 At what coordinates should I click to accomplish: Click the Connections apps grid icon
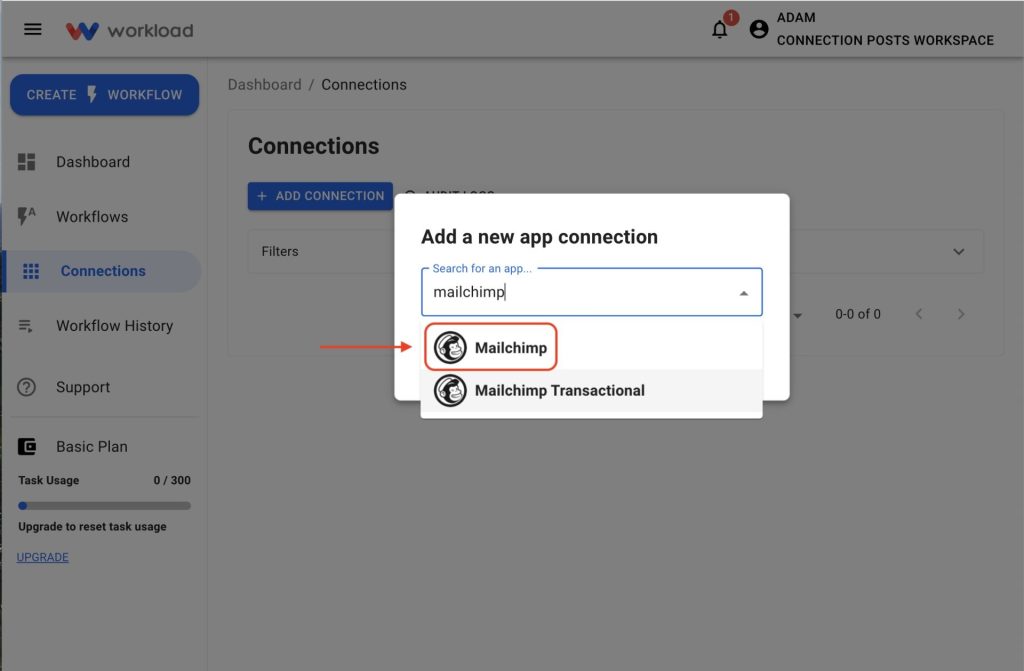pyautogui.click(x=31, y=270)
